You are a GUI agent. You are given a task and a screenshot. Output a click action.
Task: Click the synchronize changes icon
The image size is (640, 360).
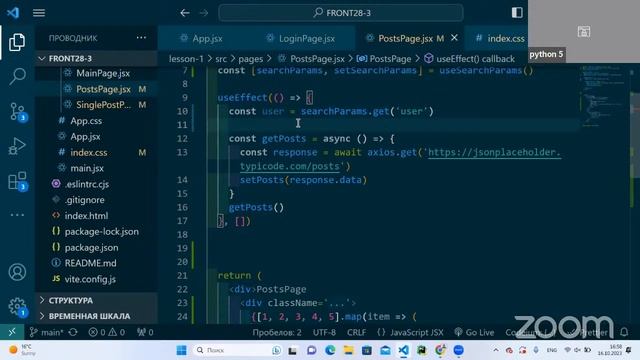click(x=73, y=332)
